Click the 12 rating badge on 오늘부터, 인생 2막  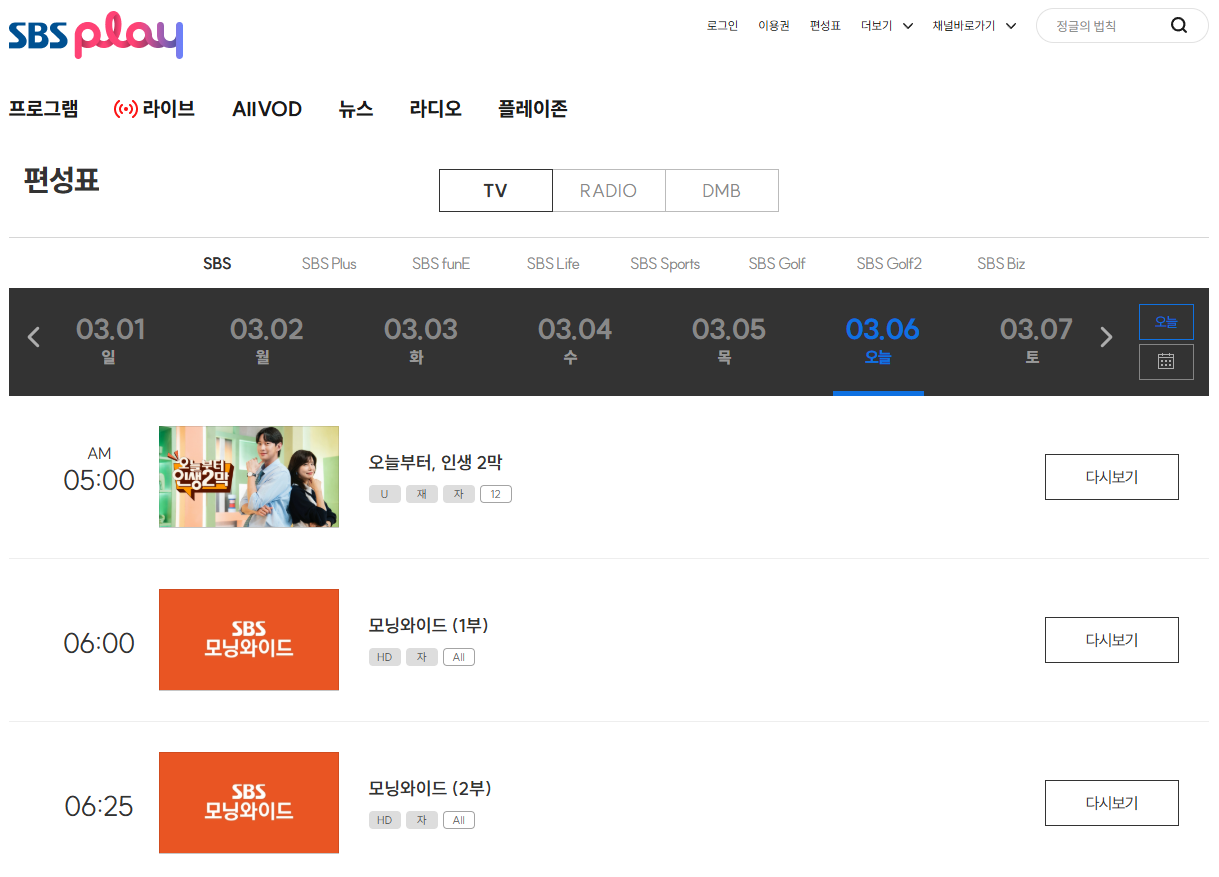(496, 493)
